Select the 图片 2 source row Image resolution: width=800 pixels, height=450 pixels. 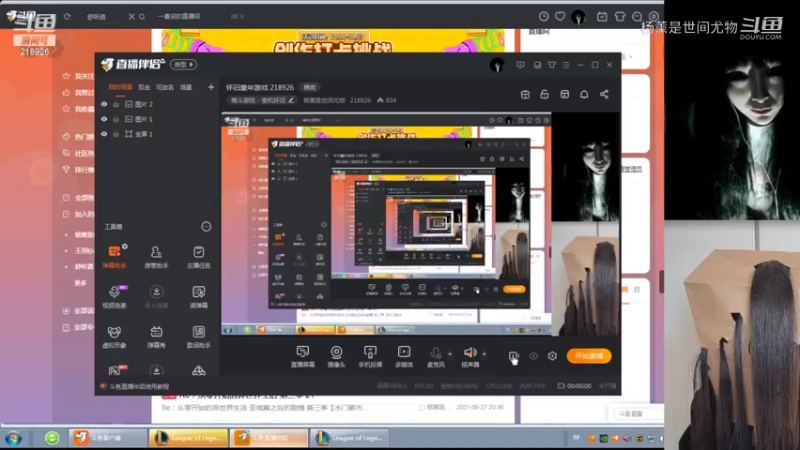coord(157,104)
